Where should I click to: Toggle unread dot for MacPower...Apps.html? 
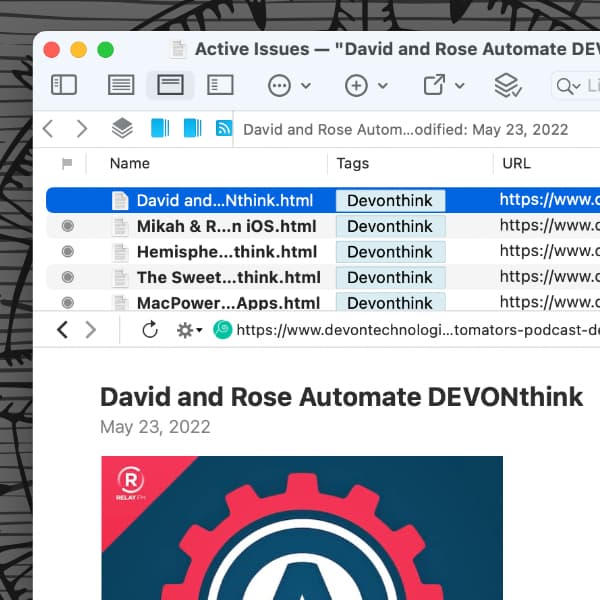click(x=68, y=303)
